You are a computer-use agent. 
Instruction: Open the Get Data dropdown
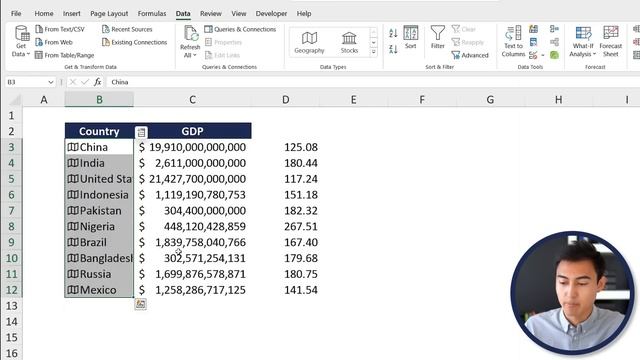tap(21, 41)
